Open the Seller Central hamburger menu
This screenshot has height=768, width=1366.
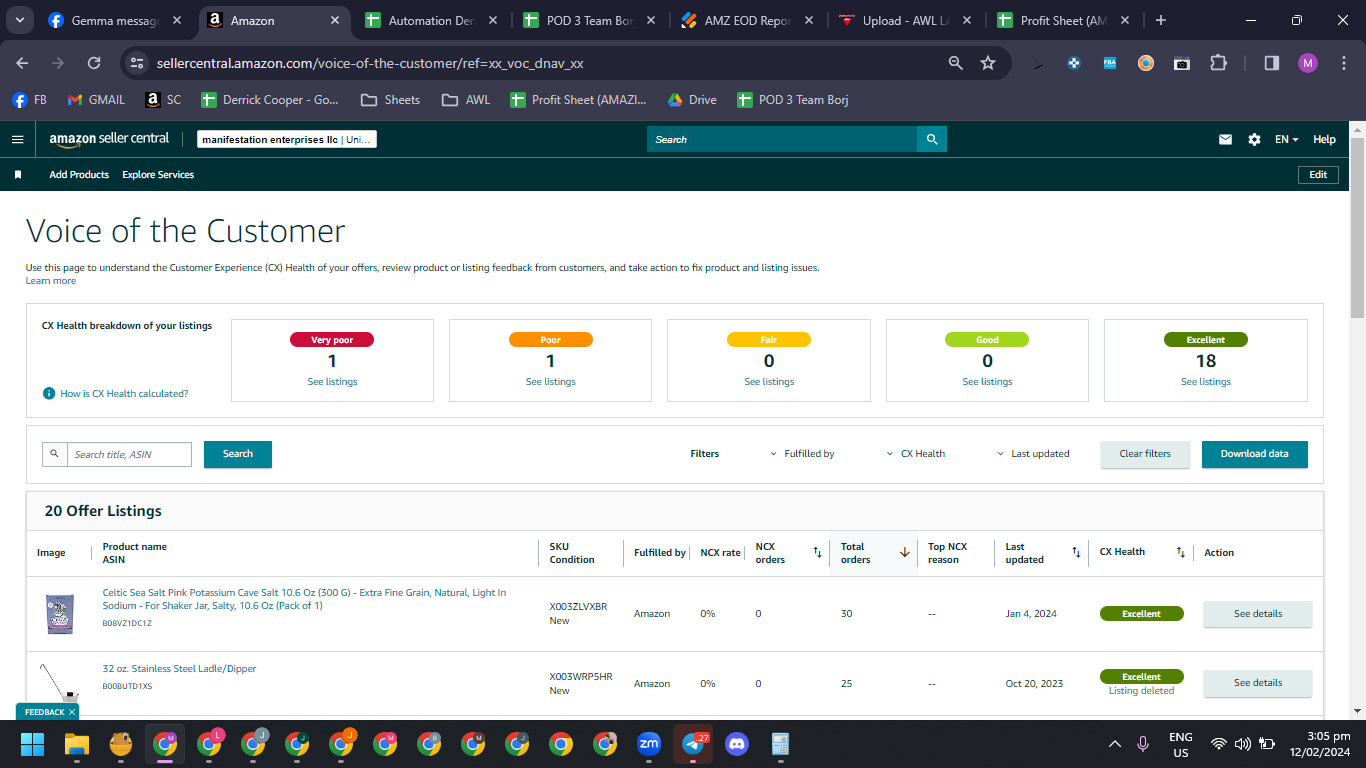[17, 139]
